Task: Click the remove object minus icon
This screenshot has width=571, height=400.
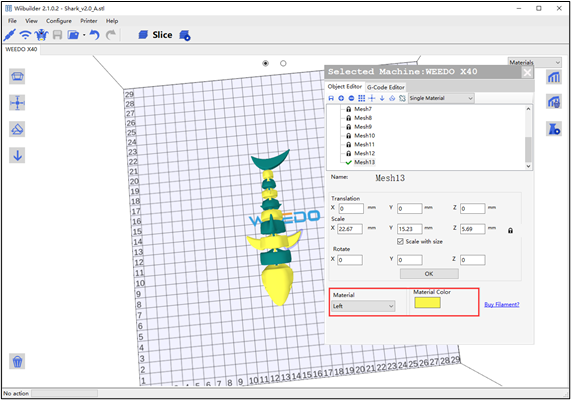Action: pyautogui.click(x=351, y=98)
